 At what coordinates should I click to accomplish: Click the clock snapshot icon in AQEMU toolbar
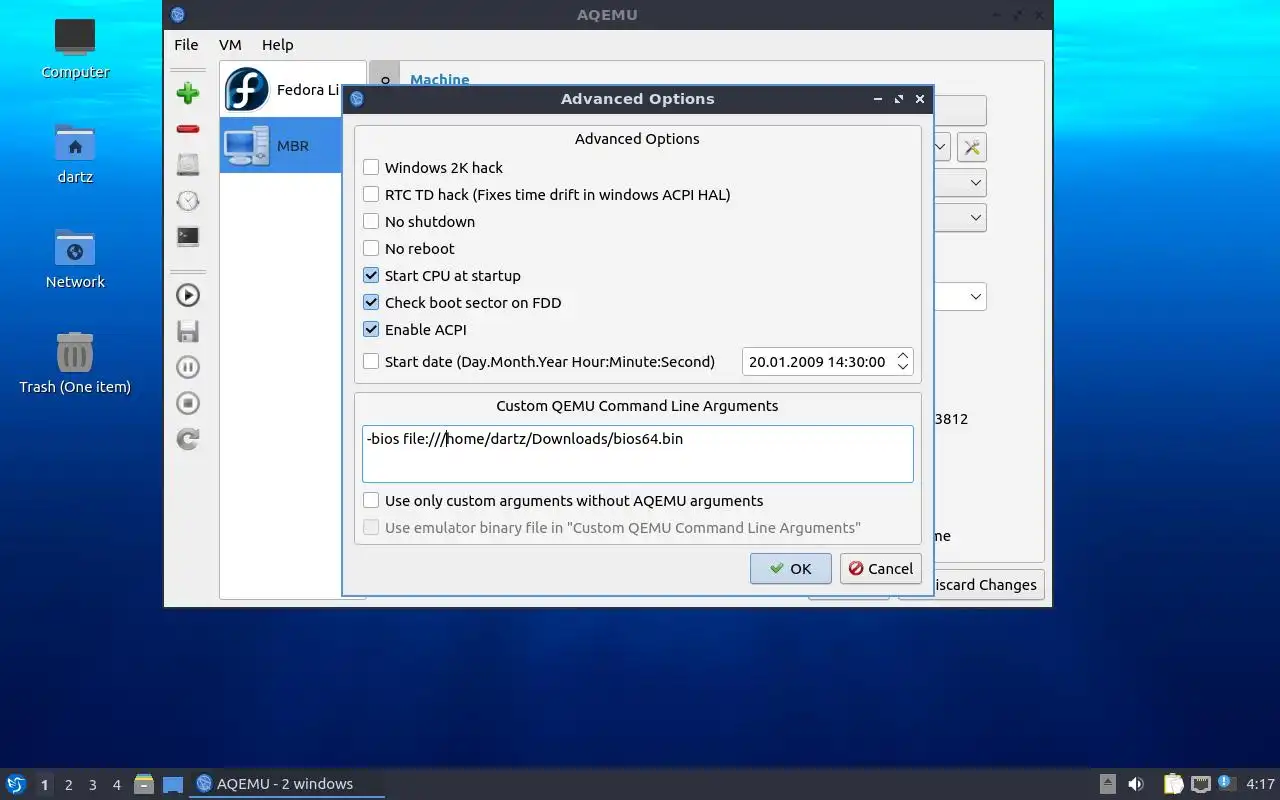(x=187, y=201)
